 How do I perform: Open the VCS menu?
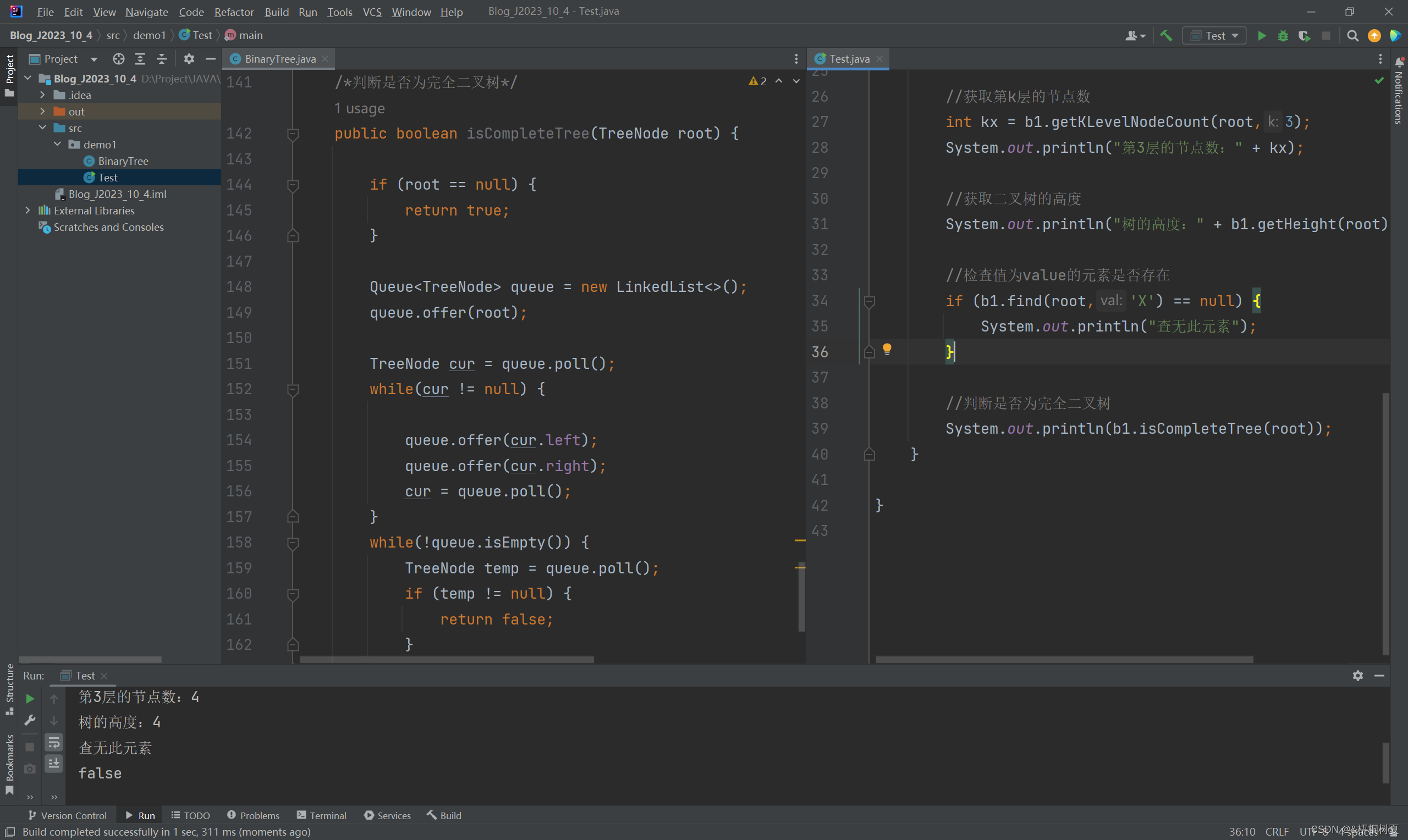pos(370,11)
